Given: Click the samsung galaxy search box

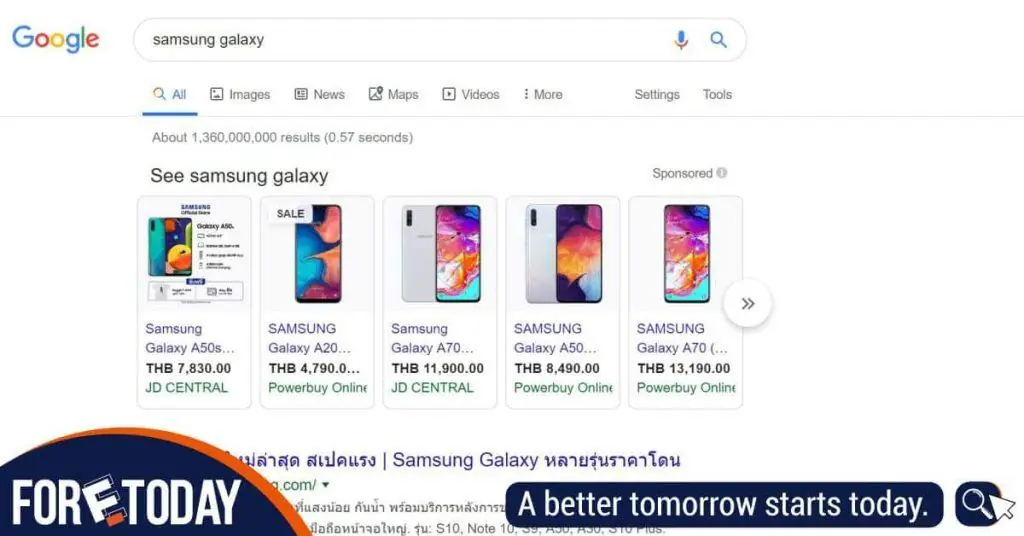Looking at the screenshot, I should point(405,40).
